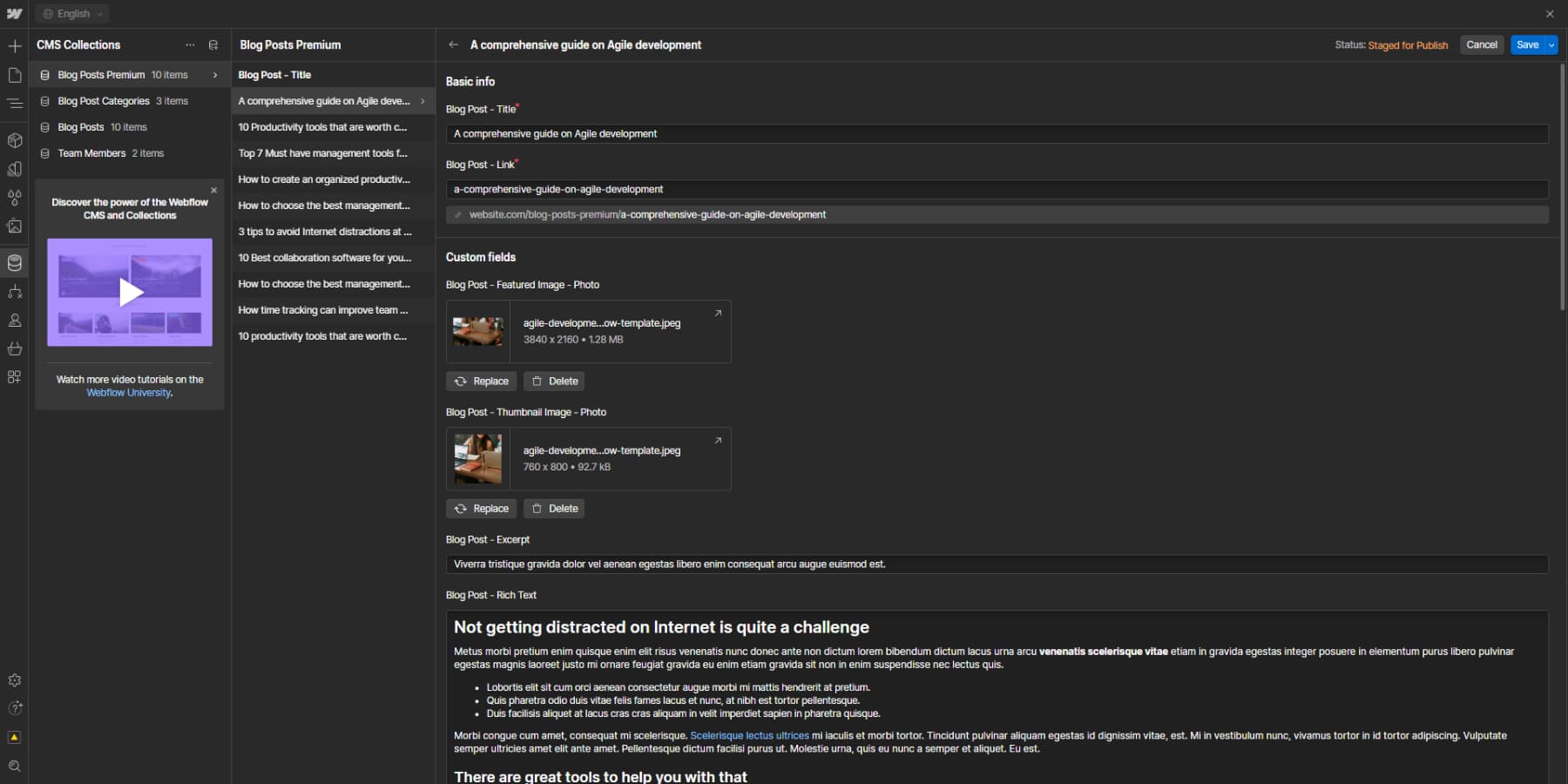Open the Save button's dropdown arrow
The image size is (1568, 784).
(x=1551, y=44)
